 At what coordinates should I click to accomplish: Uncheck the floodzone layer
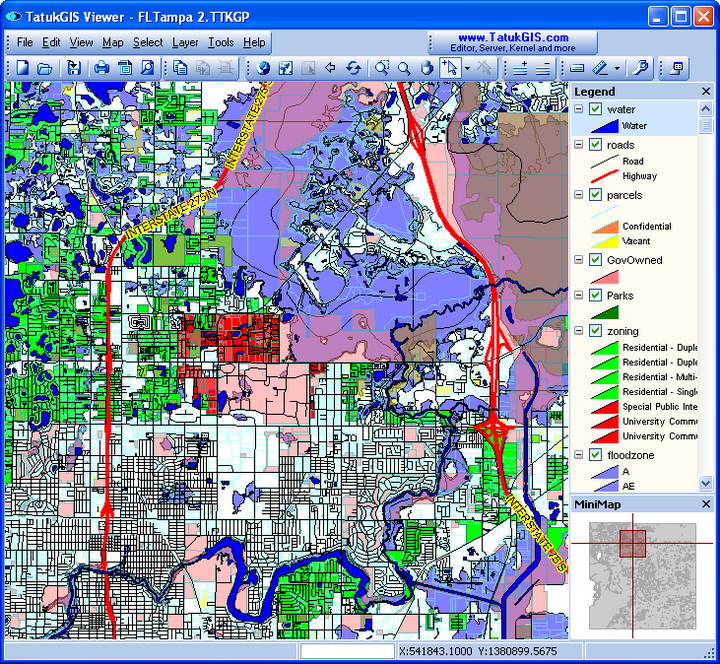(596, 455)
